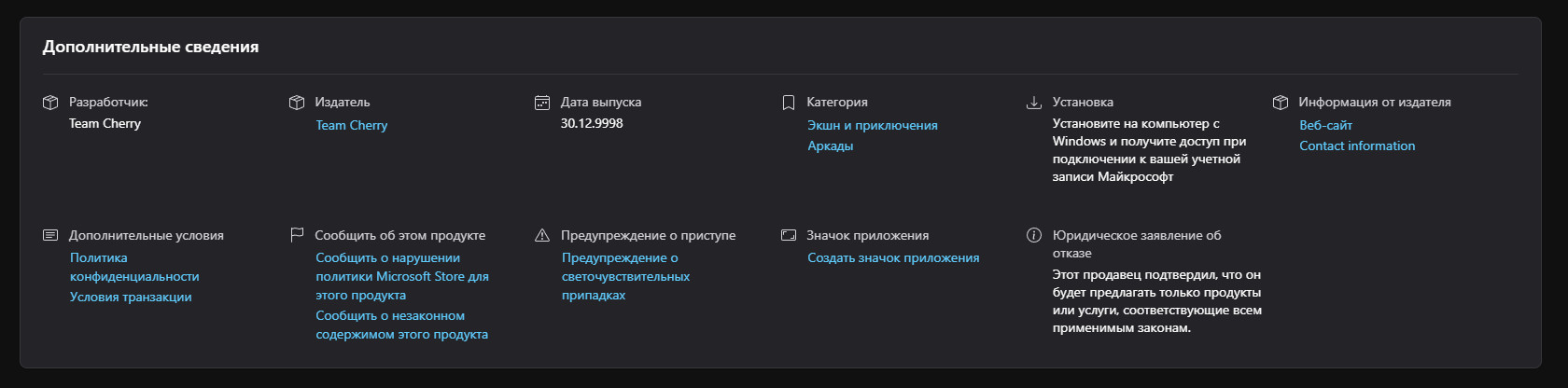Select developer name Team Cherry under Разработчик
The height and width of the screenshot is (388, 1568).
[105, 123]
